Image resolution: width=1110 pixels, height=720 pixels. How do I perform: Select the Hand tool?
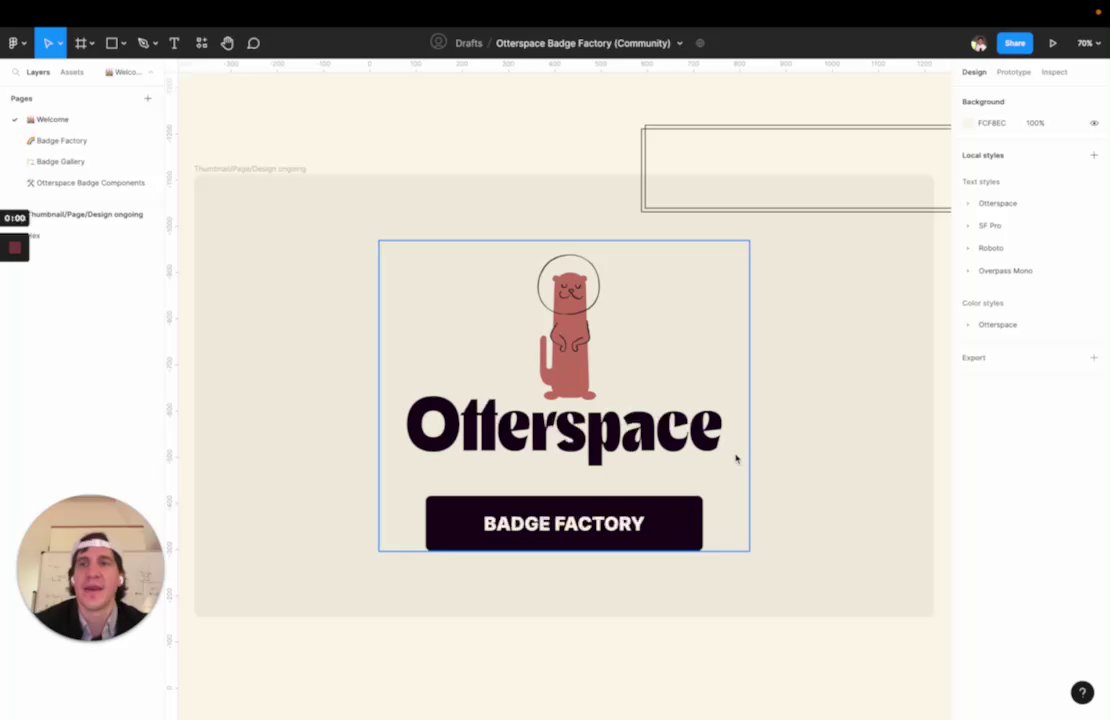point(227,43)
